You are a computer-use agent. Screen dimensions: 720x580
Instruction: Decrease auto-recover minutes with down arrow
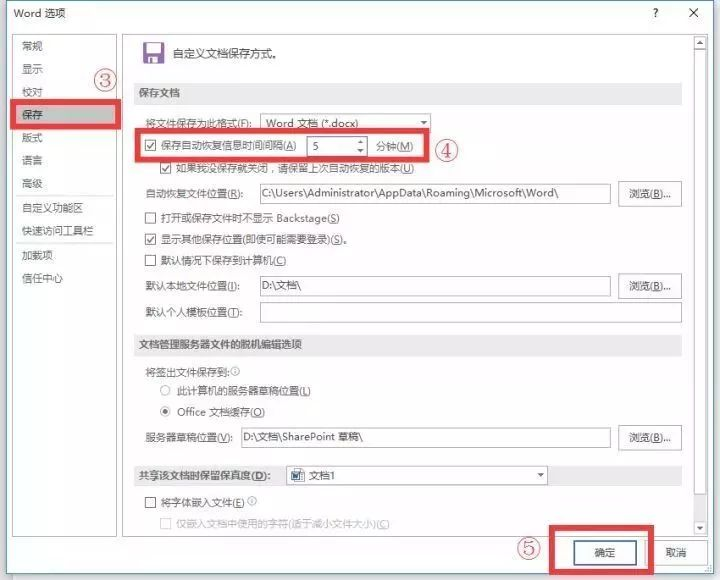pyautogui.click(x=360, y=150)
